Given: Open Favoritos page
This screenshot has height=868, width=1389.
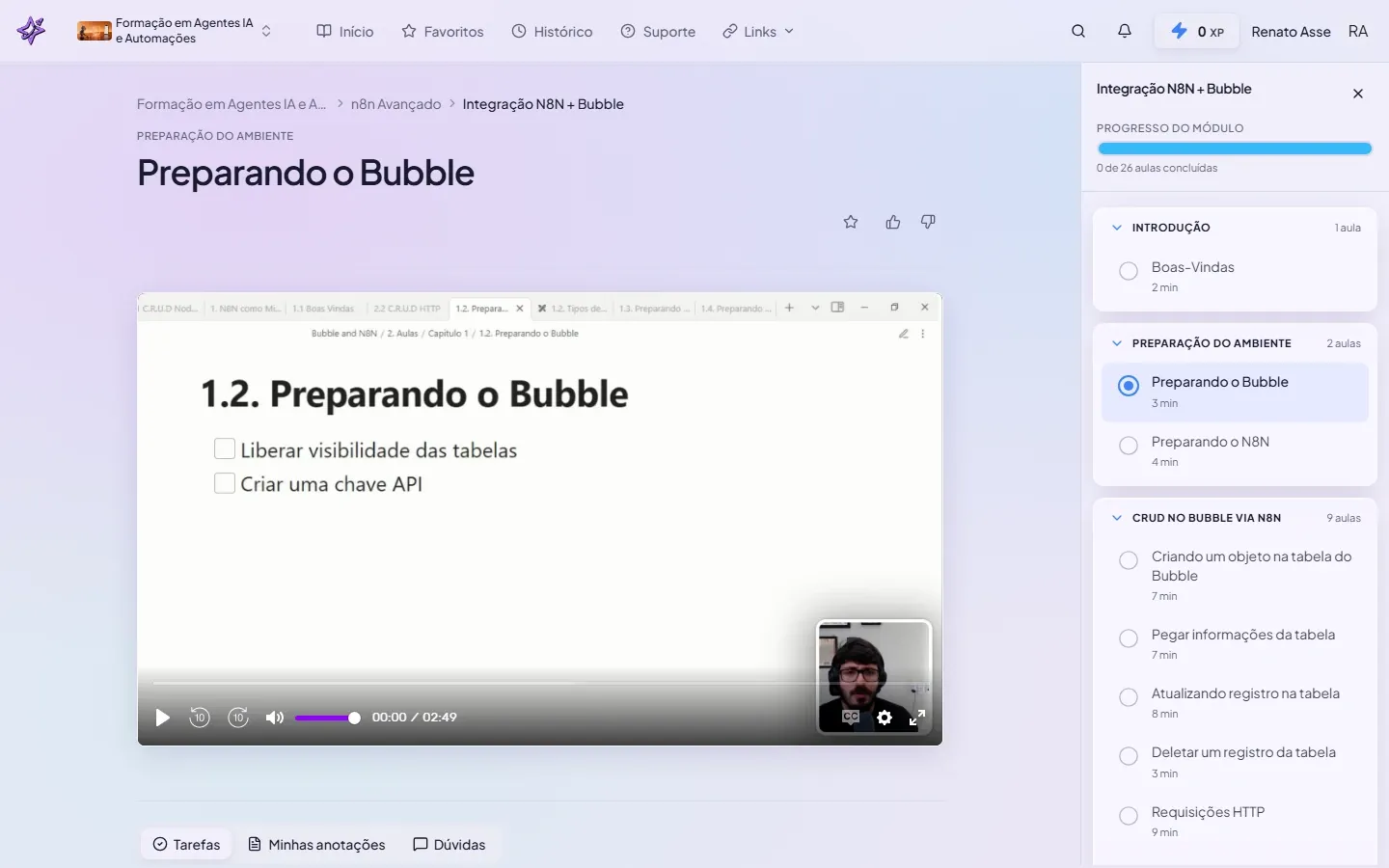Looking at the screenshot, I should (443, 31).
